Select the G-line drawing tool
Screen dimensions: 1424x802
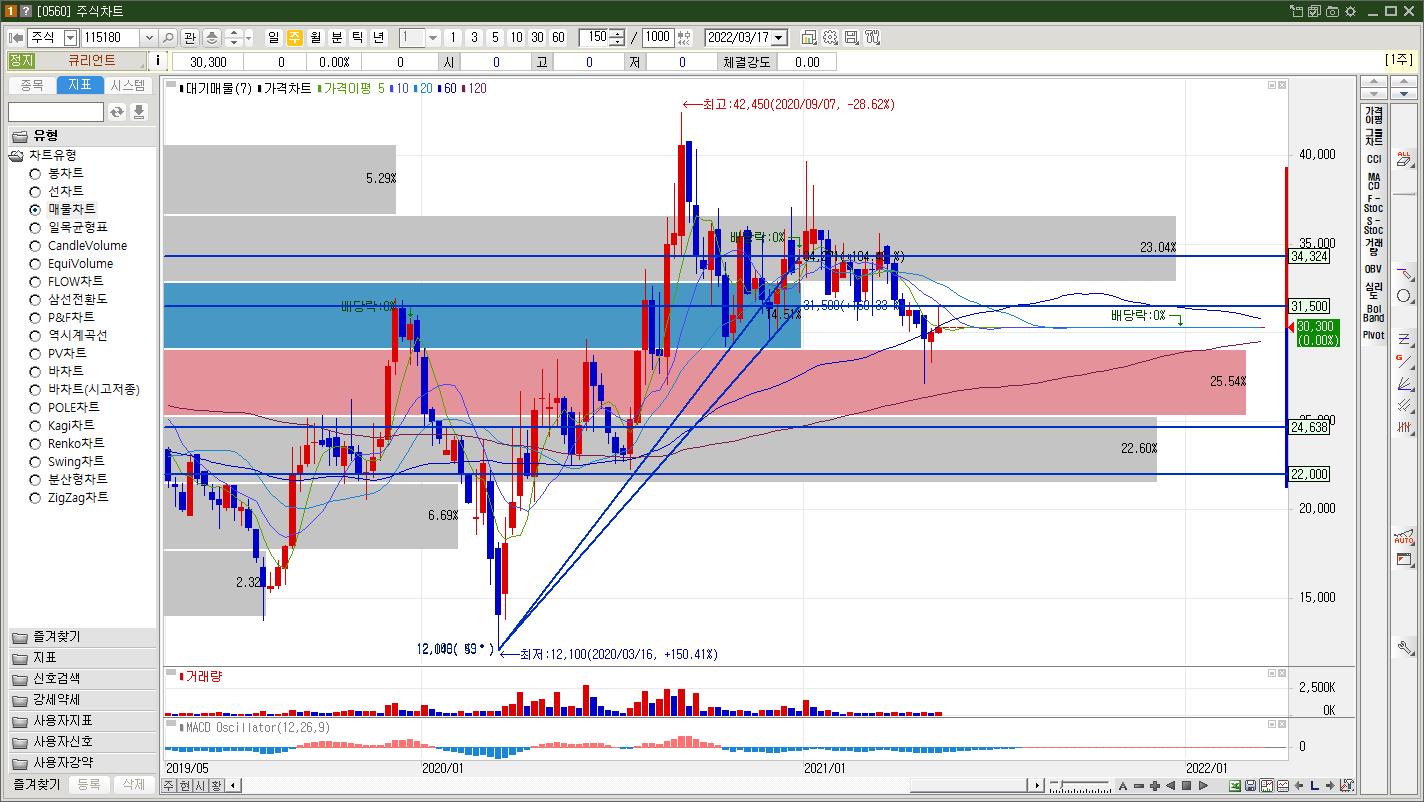click(1404, 361)
